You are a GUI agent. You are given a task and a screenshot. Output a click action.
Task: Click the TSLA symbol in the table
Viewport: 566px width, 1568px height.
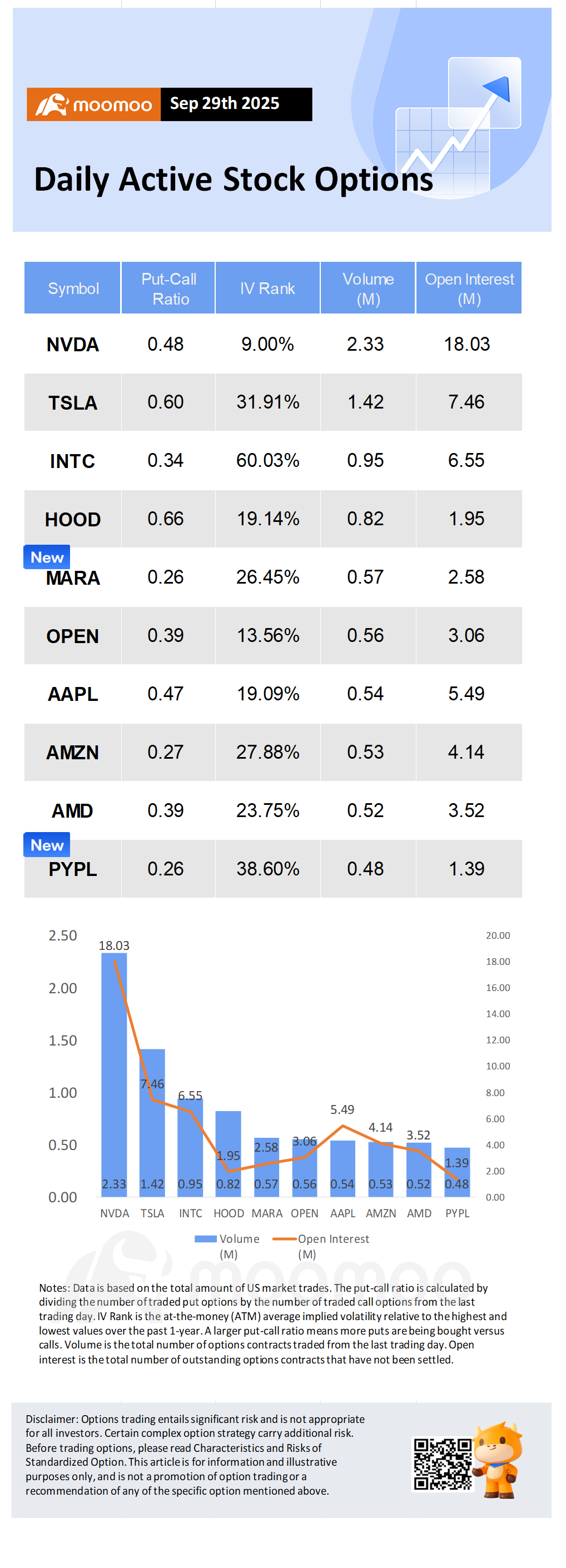tap(72, 403)
